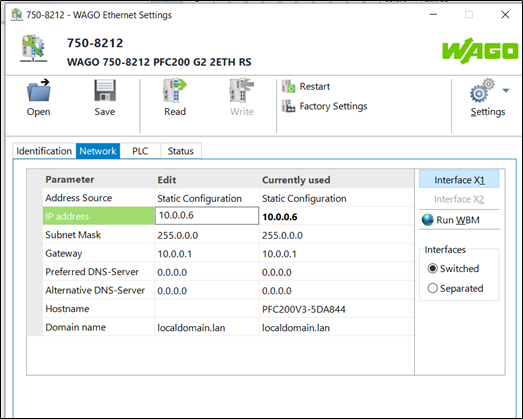Select the Separated interfaces radio button
The width and height of the screenshot is (523, 419).
point(432,288)
